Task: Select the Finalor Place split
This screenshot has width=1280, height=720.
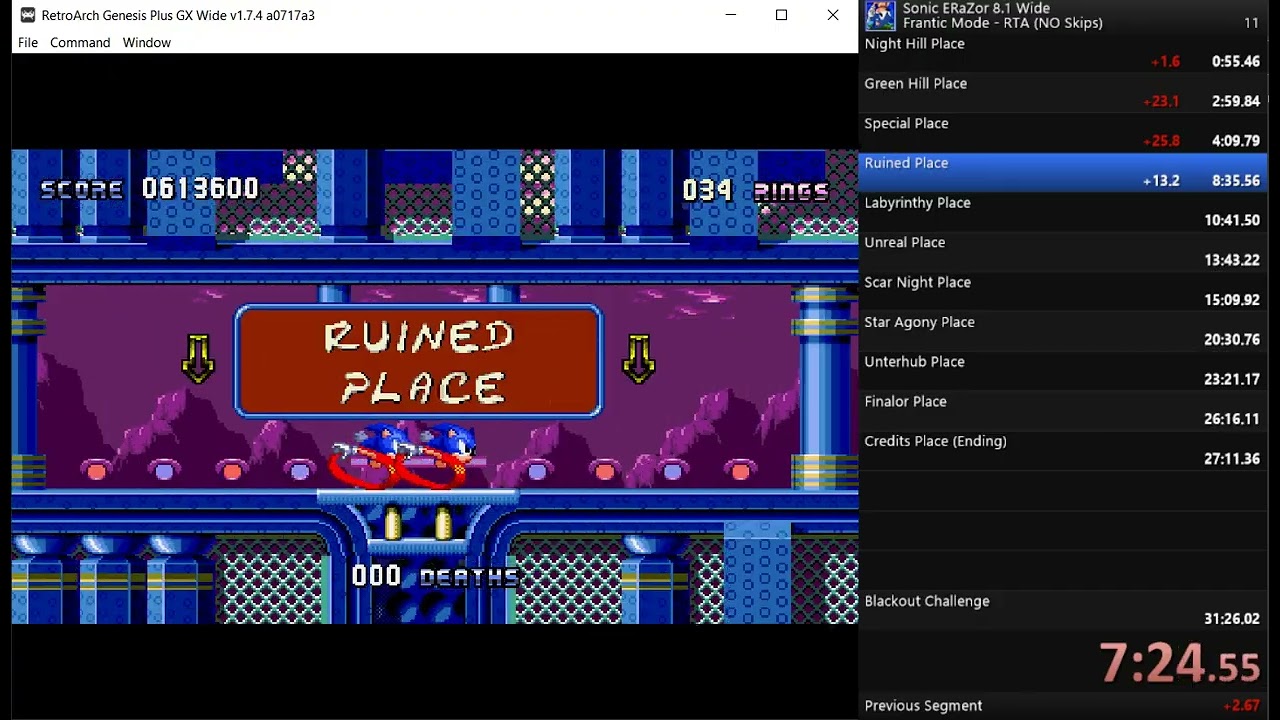Action: (x=1062, y=411)
